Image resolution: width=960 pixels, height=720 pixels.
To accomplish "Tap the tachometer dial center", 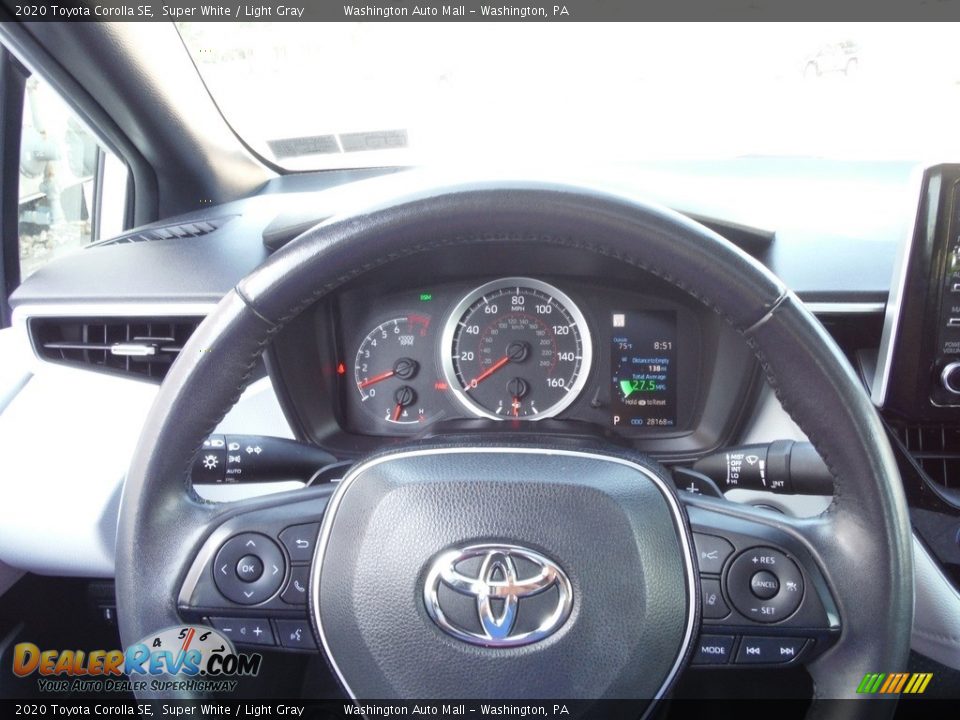I will [405, 368].
